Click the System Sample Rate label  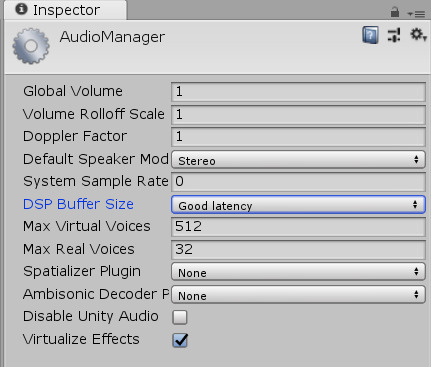click(x=96, y=181)
